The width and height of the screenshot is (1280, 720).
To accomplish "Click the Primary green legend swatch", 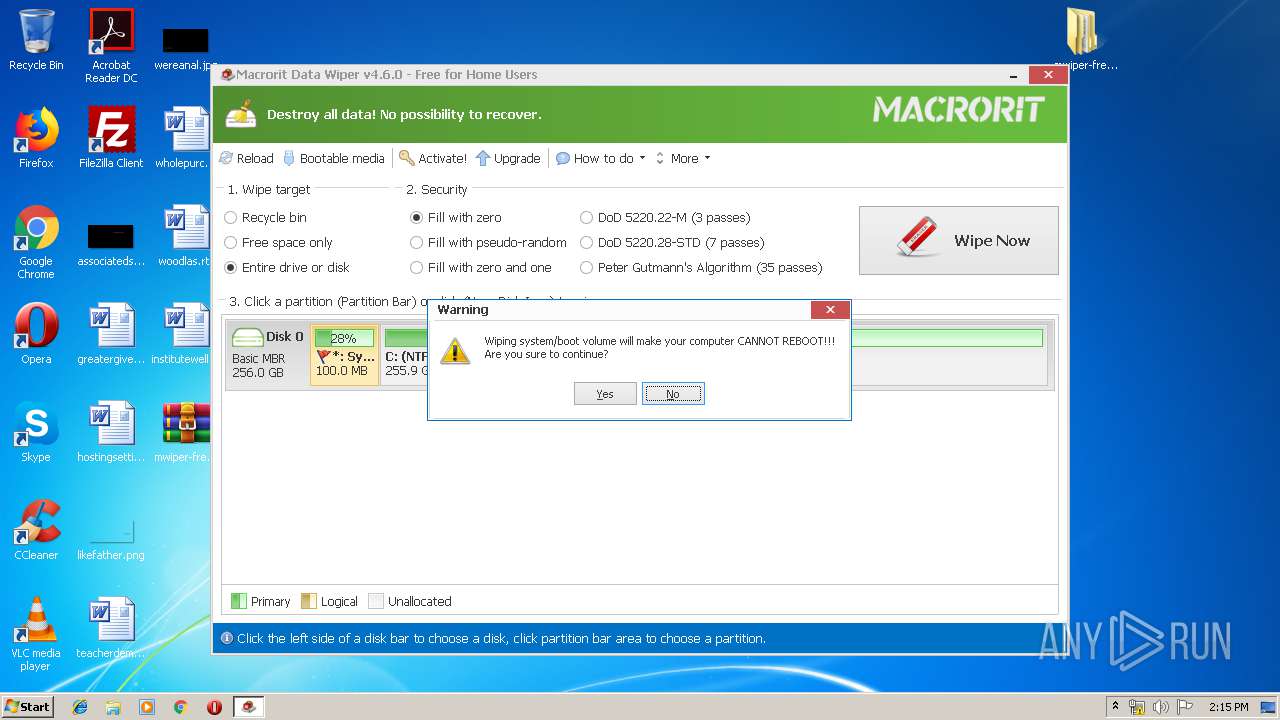I will [238, 601].
